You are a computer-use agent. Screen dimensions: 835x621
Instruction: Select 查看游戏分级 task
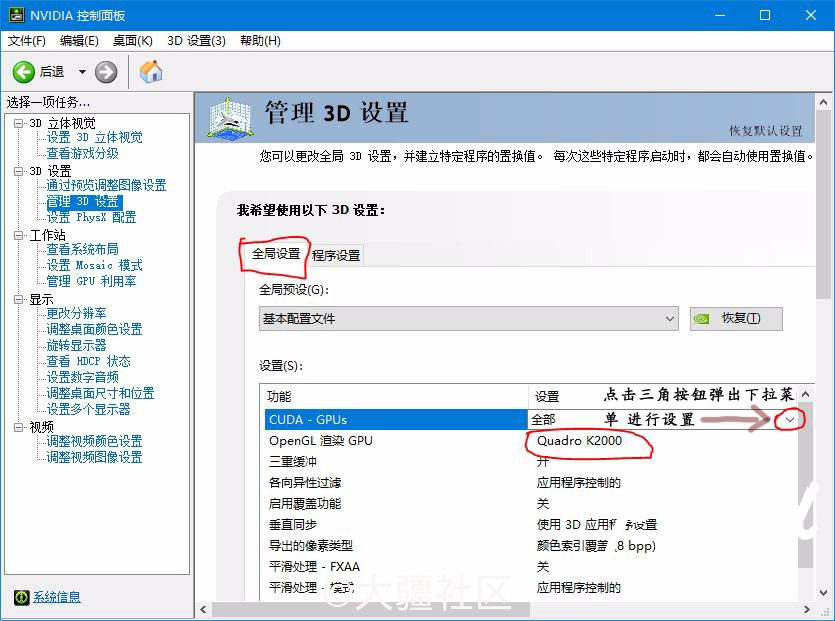(83, 153)
